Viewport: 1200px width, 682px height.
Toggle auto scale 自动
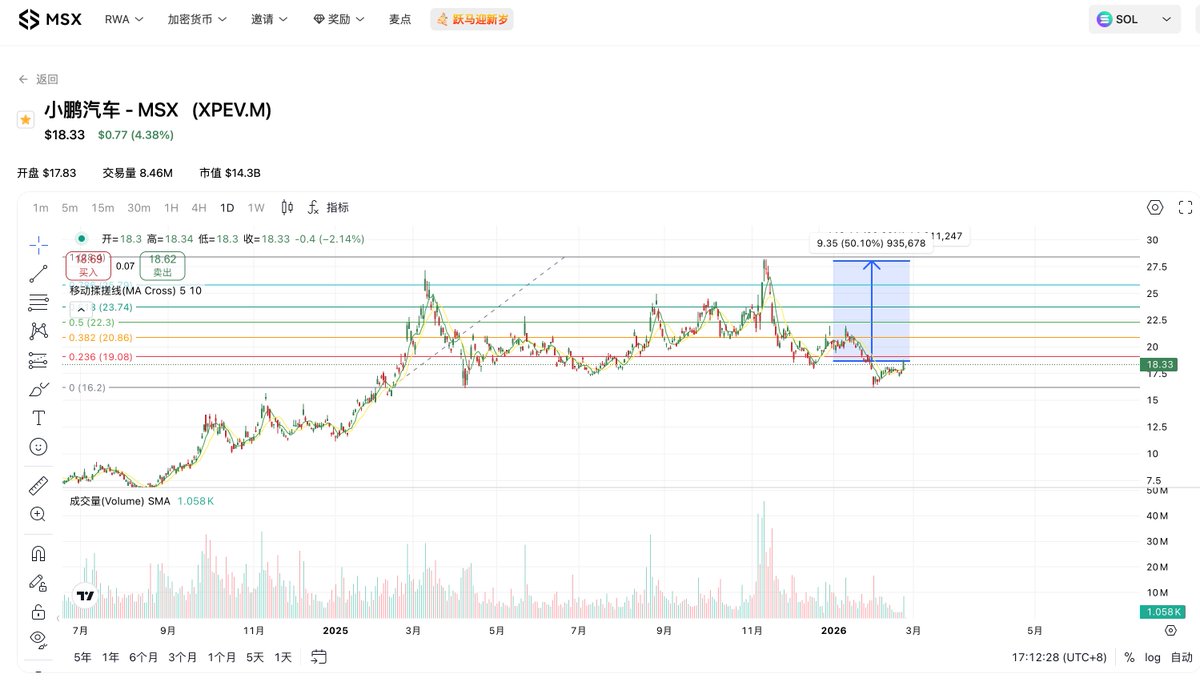[x=1181, y=657]
